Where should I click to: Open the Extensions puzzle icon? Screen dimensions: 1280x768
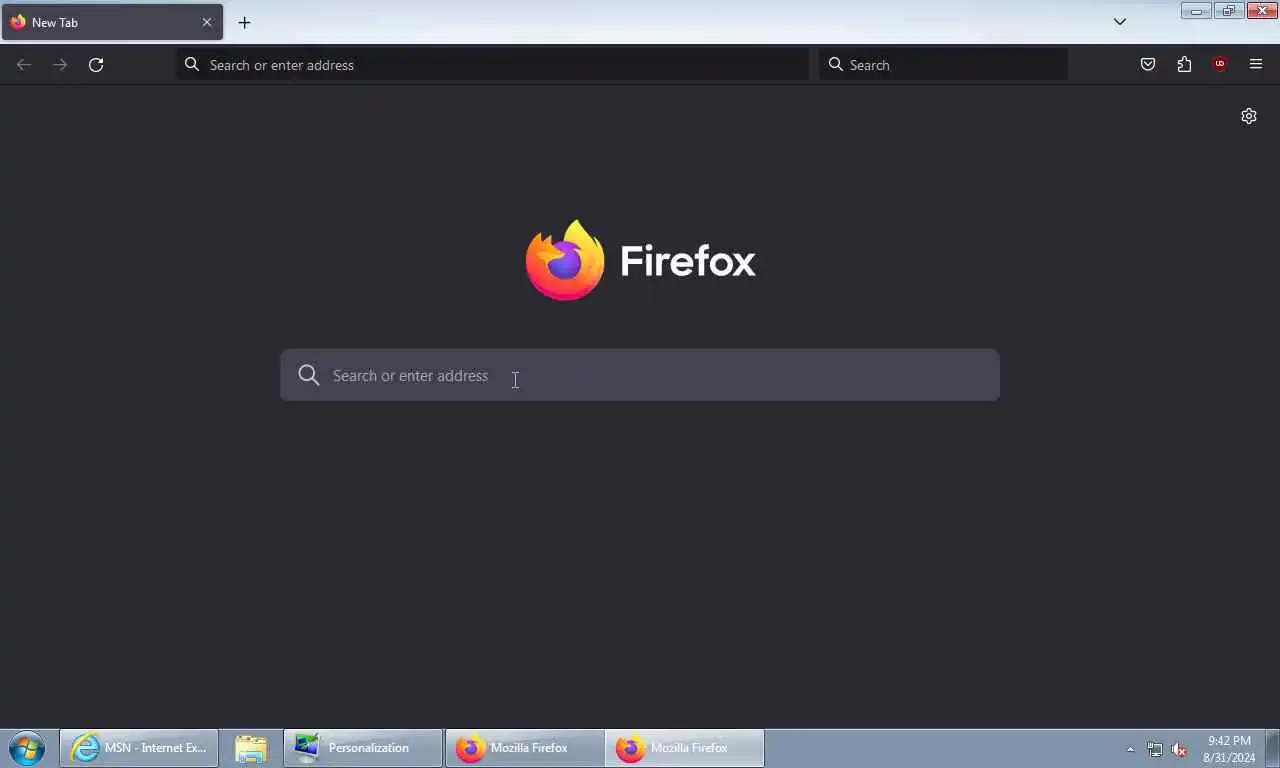point(1184,65)
